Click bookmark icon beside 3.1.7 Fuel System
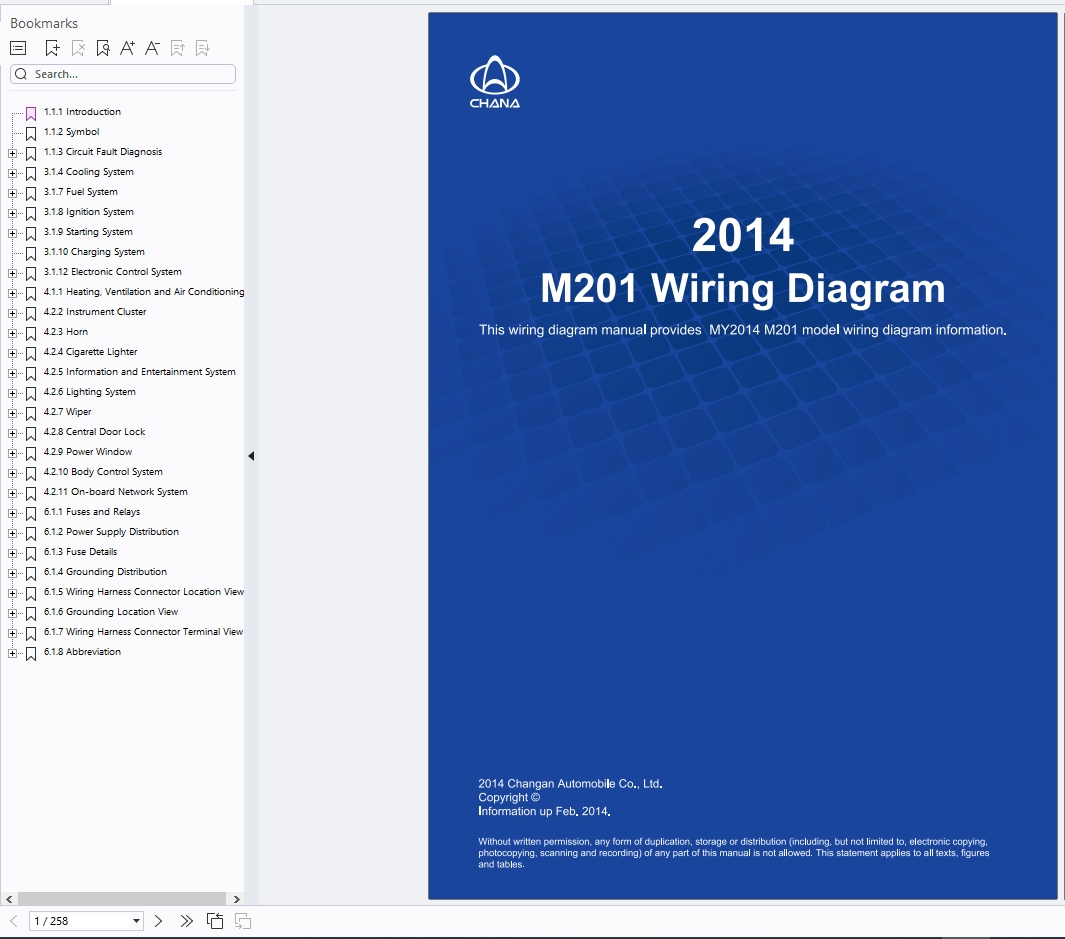Screen dimensions: 1065x939 click(x=31, y=194)
